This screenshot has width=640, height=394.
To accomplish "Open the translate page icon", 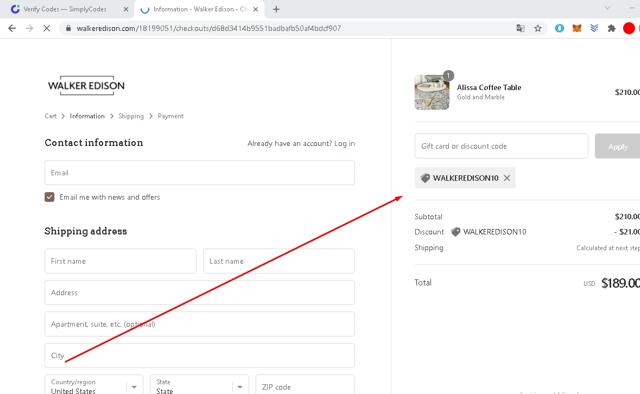I will [x=520, y=28].
